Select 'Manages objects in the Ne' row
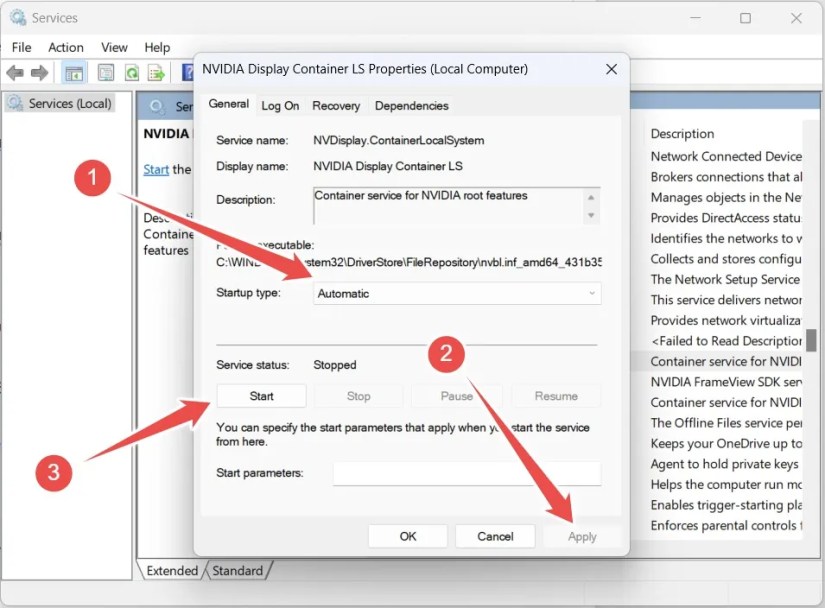This screenshot has height=608, width=825. [726, 197]
